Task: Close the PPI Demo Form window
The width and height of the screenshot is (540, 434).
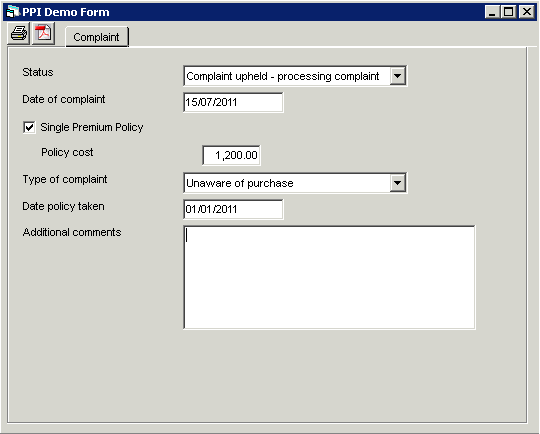Action: point(527,12)
